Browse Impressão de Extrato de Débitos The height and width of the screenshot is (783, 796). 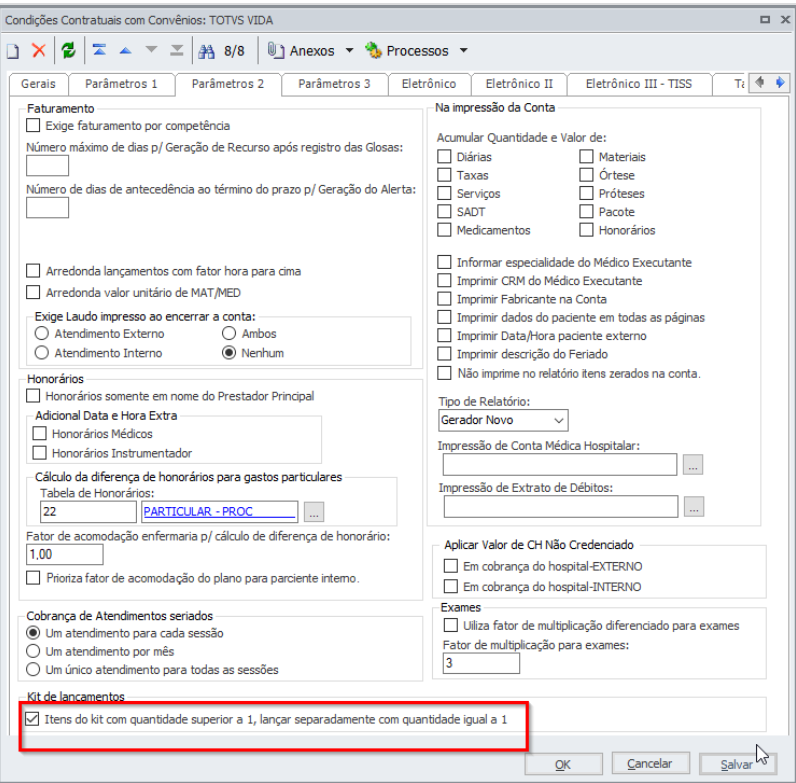point(694,506)
